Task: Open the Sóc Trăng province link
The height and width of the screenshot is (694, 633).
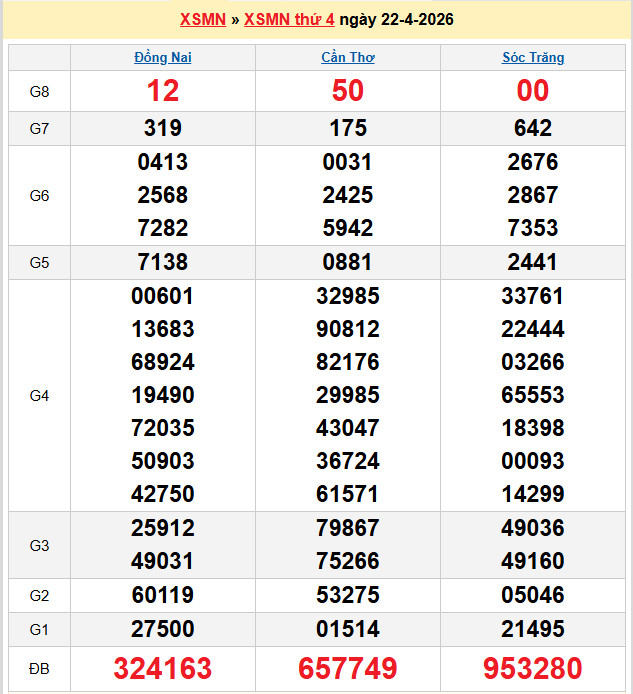Action: (533, 58)
